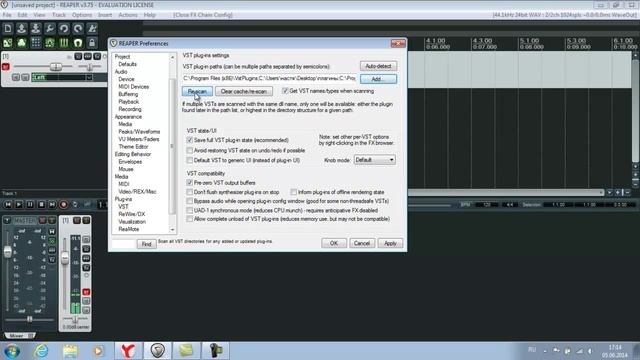The width and height of the screenshot is (640, 360).
Task: Toggle the Locking padlock toolbar icon
Action: (92, 42)
